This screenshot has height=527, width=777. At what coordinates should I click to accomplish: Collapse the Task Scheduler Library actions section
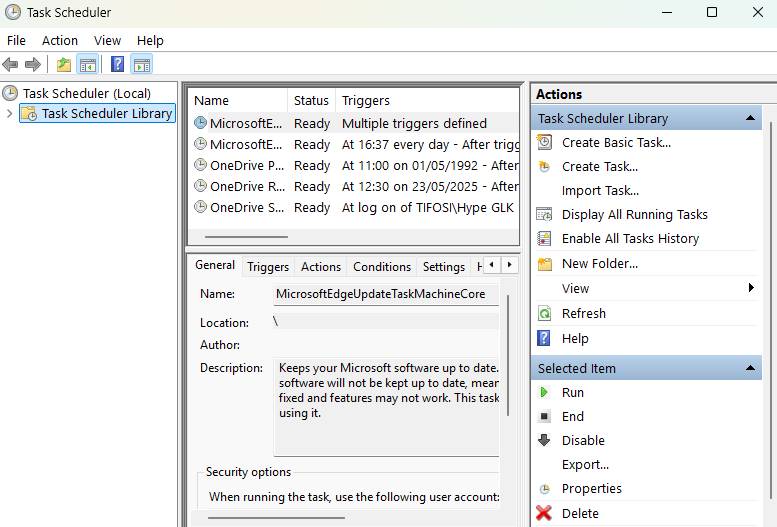point(750,118)
